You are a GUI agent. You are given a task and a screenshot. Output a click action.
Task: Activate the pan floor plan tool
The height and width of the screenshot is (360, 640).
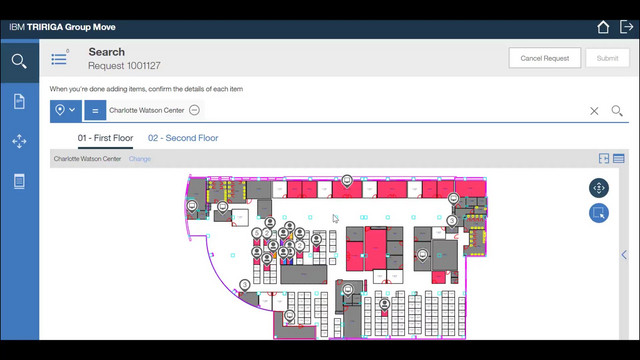pyautogui.click(x=599, y=188)
